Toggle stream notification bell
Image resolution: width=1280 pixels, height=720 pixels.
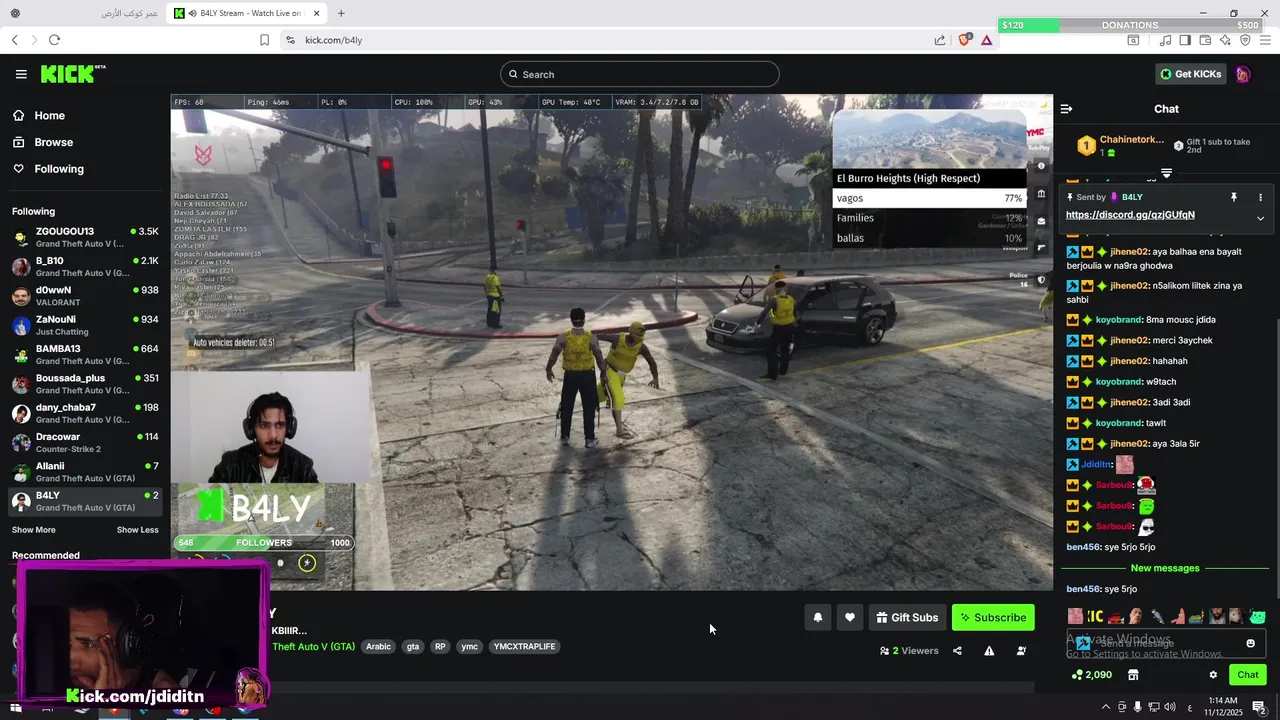(817, 618)
